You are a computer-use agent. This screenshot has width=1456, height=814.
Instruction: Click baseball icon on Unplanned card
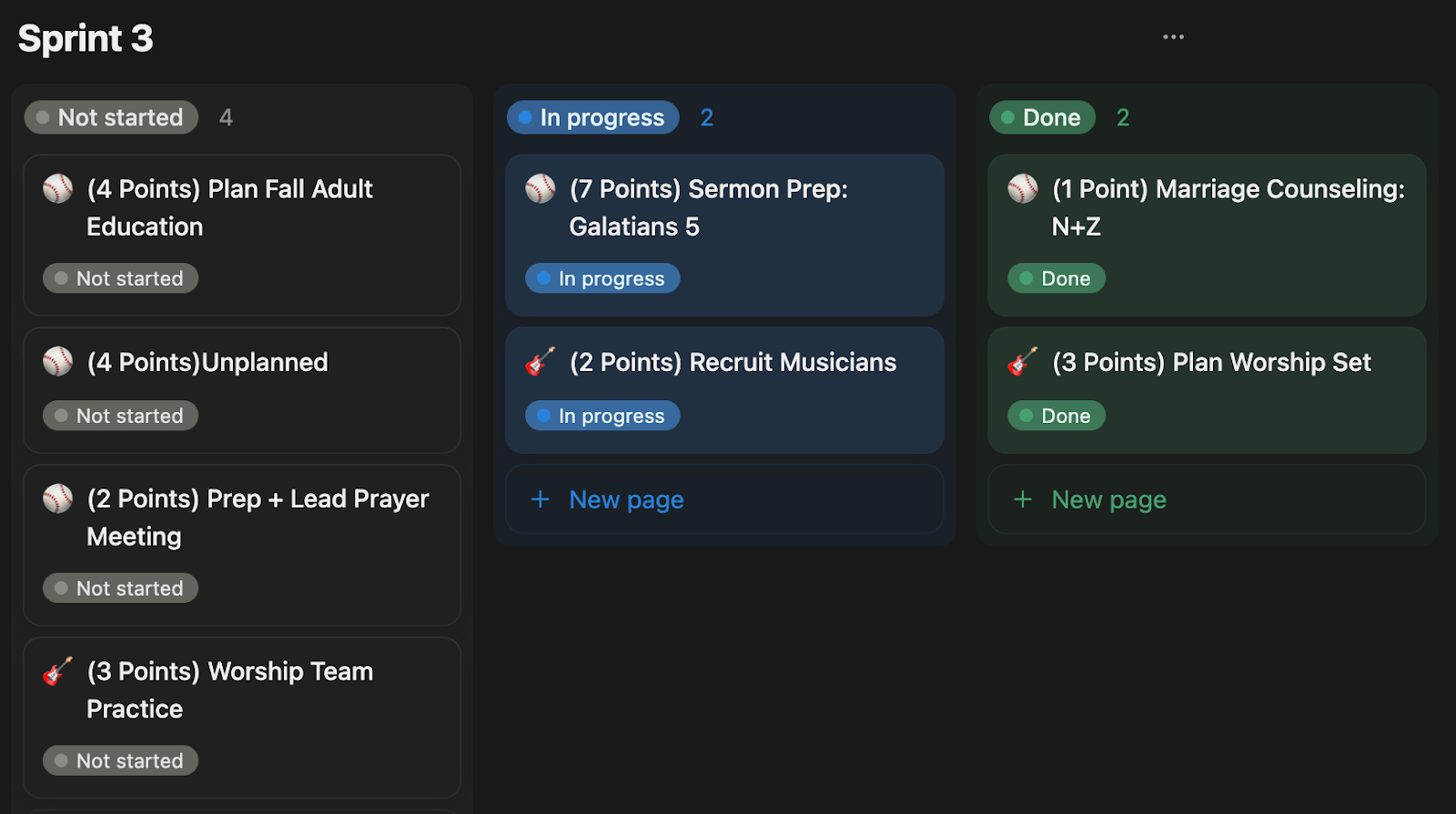[57, 361]
